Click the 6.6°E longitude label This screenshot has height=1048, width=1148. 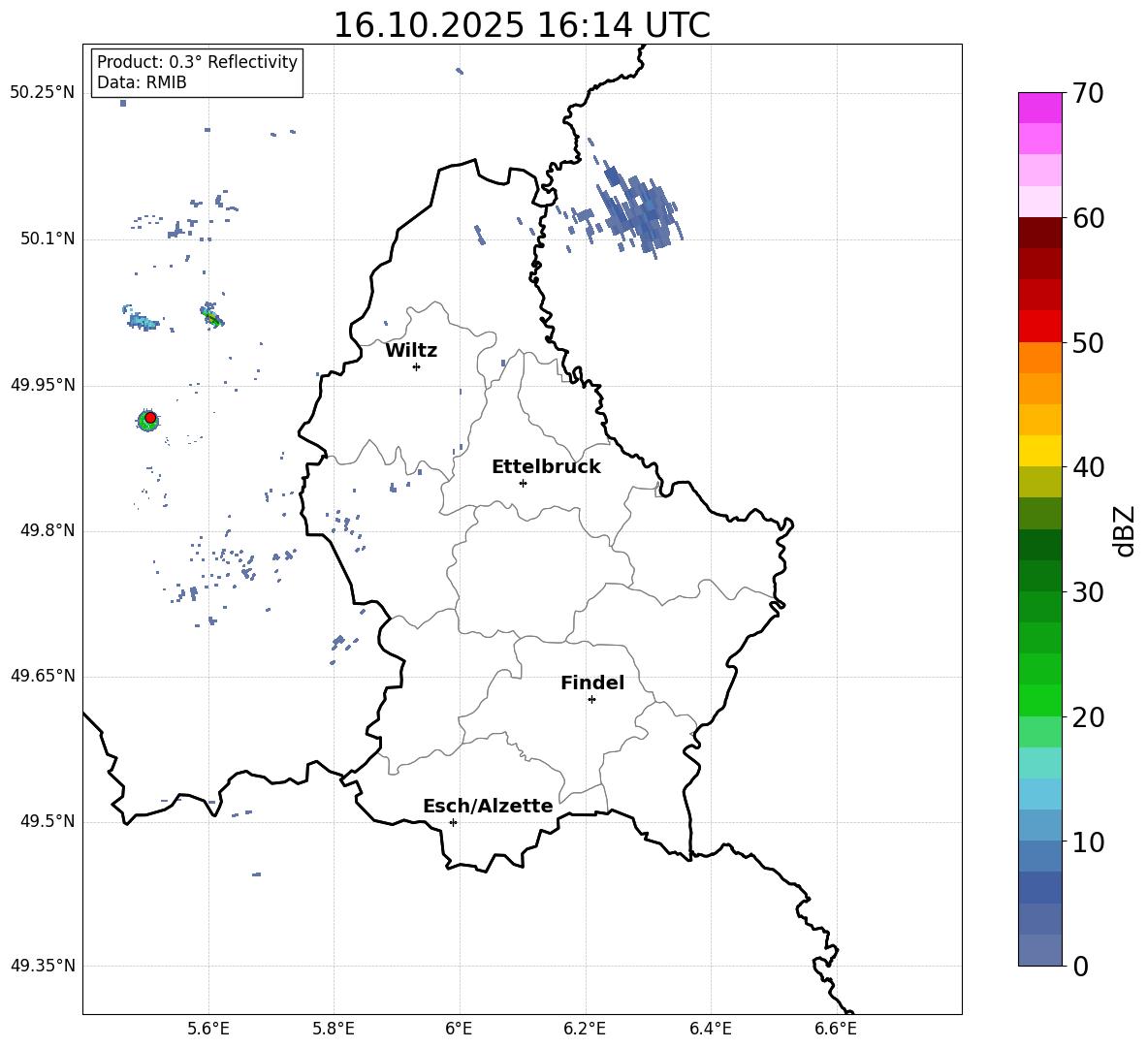[836, 1029]
